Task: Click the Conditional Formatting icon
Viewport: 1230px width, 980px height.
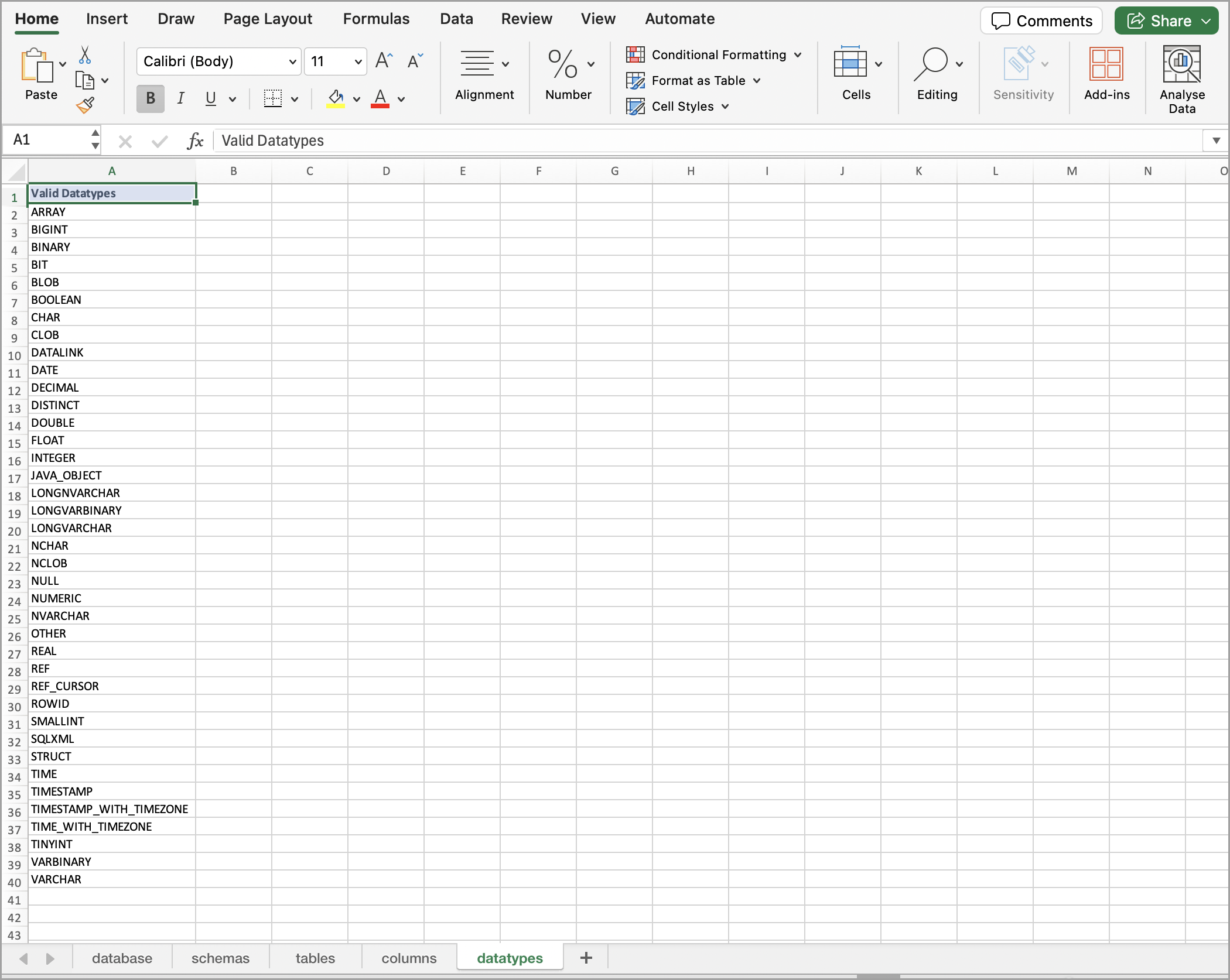Action: point(635,54)
